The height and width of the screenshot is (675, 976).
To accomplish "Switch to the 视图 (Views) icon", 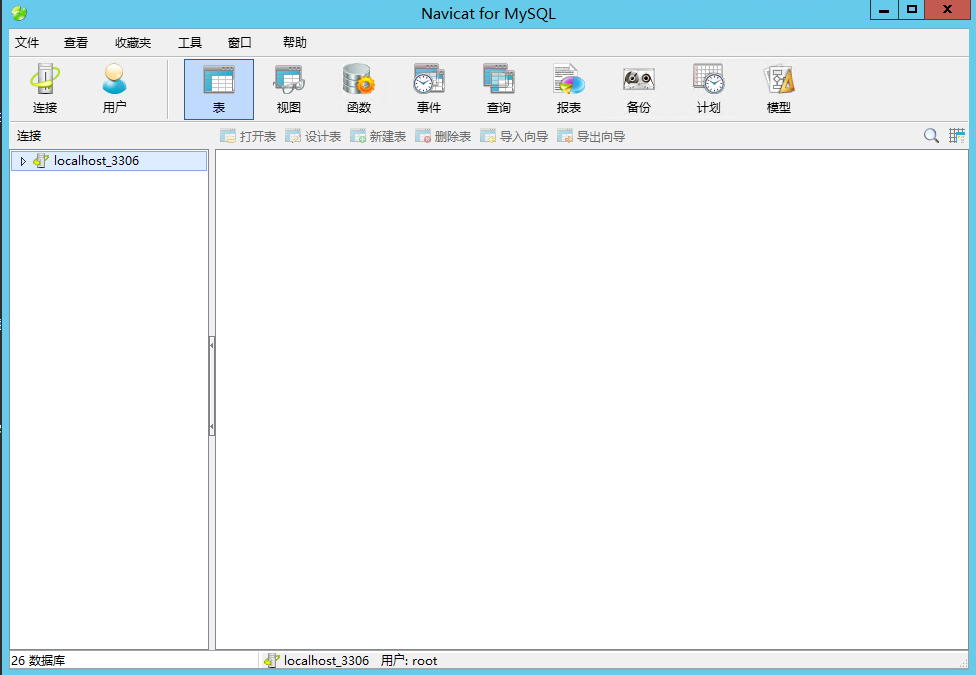I will click(x=288, y=88).
